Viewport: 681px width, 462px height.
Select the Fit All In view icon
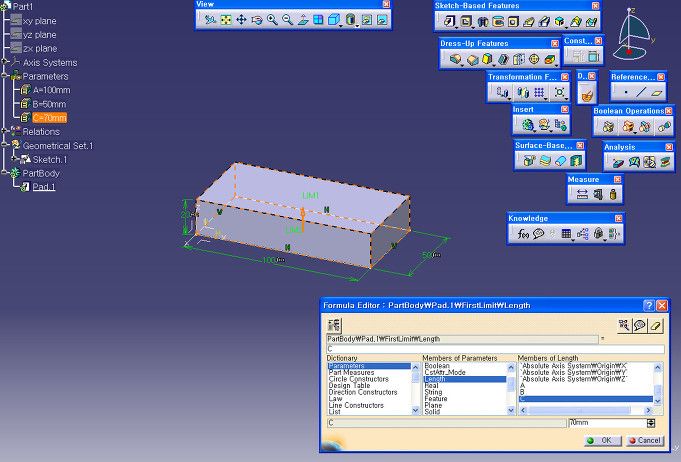click(x=225, y=20)
